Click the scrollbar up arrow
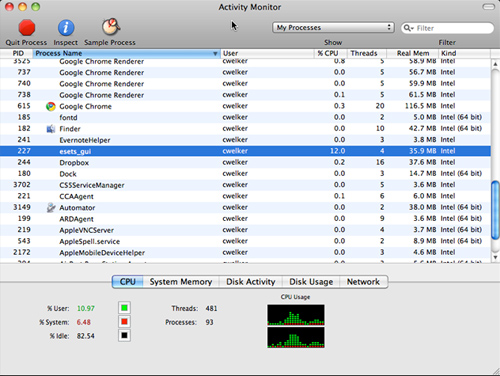The height and width of the screenshot is (376, 500). point(495,64)
